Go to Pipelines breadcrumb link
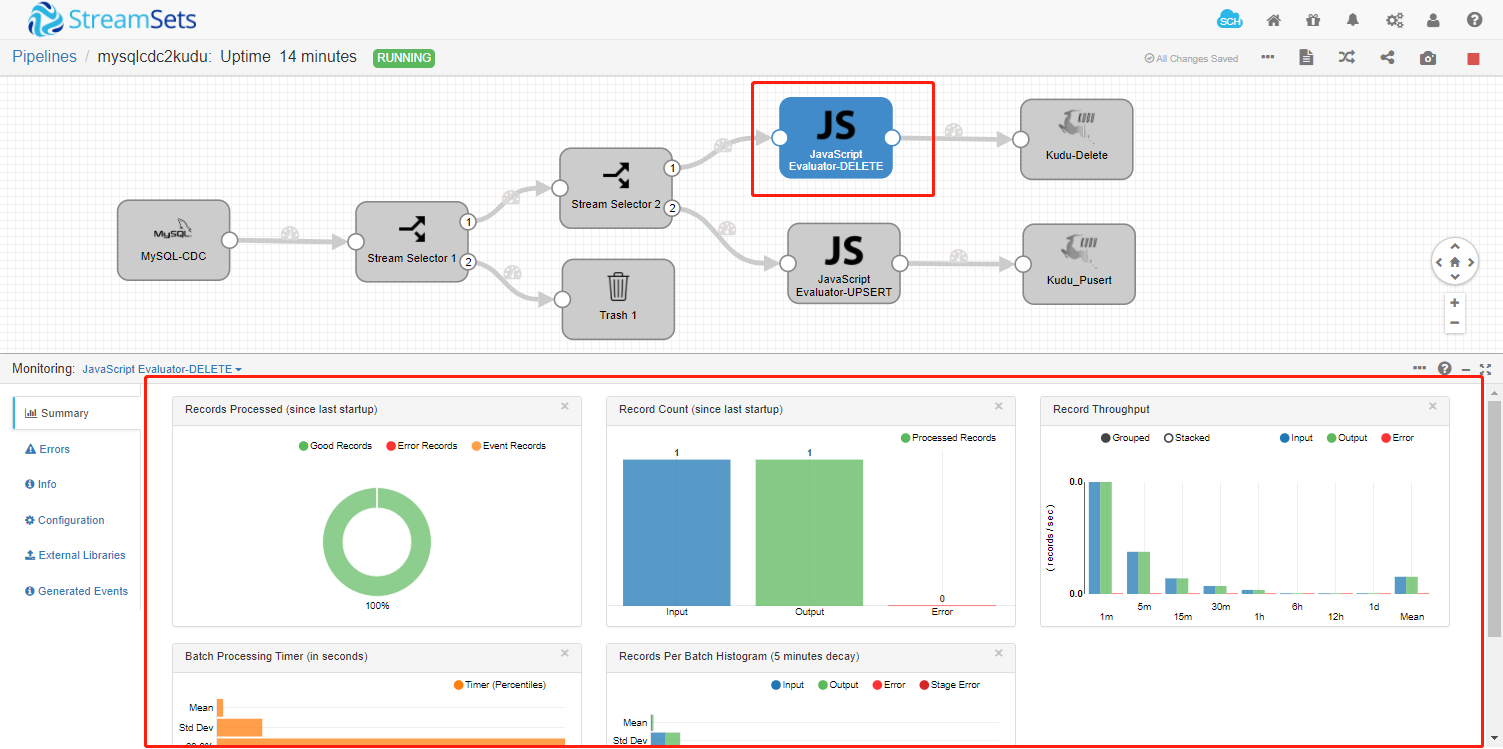The height and width of the screenshot is (749, 1503). point(44,57)
